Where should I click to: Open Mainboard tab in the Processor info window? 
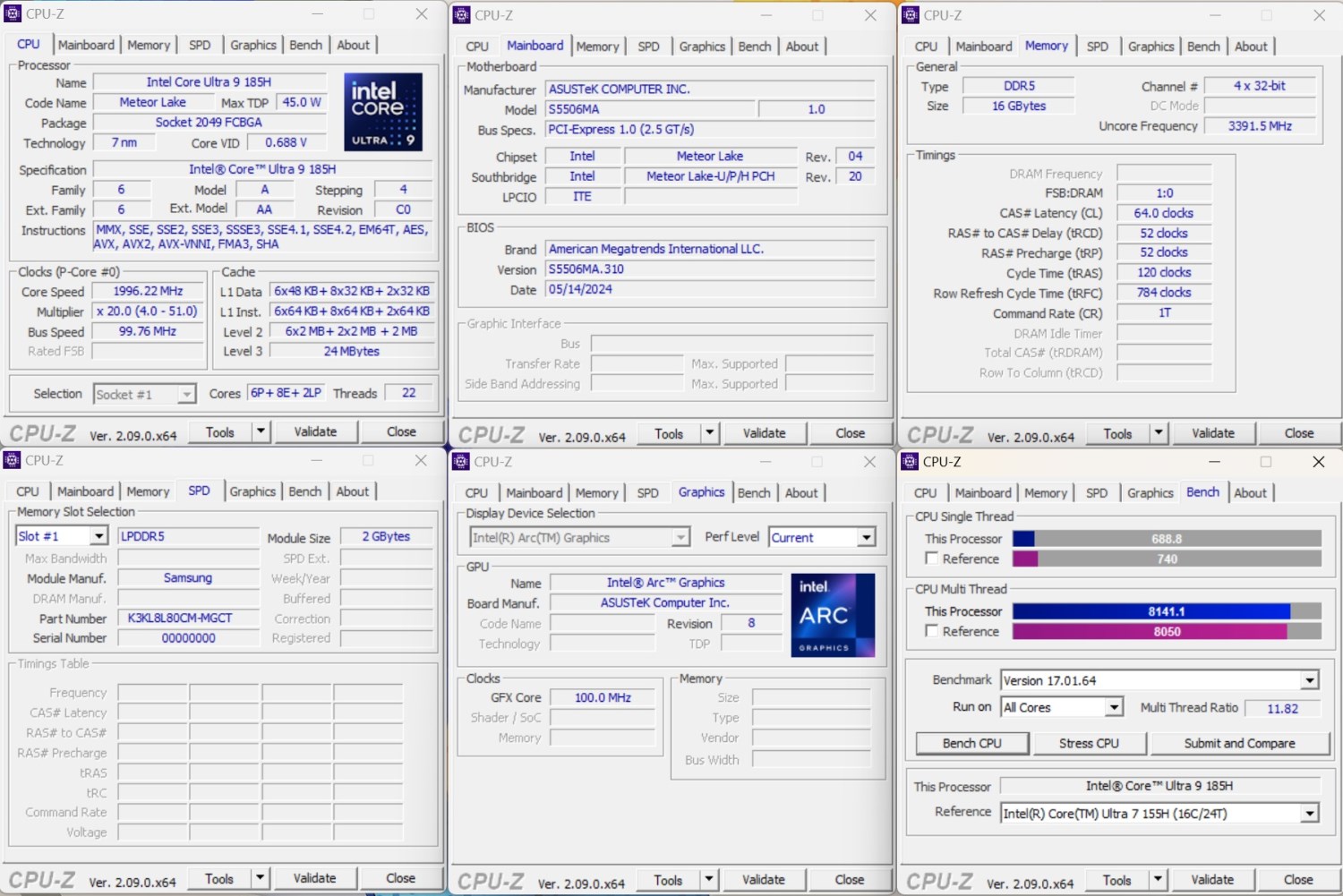(x=86, y=45)
